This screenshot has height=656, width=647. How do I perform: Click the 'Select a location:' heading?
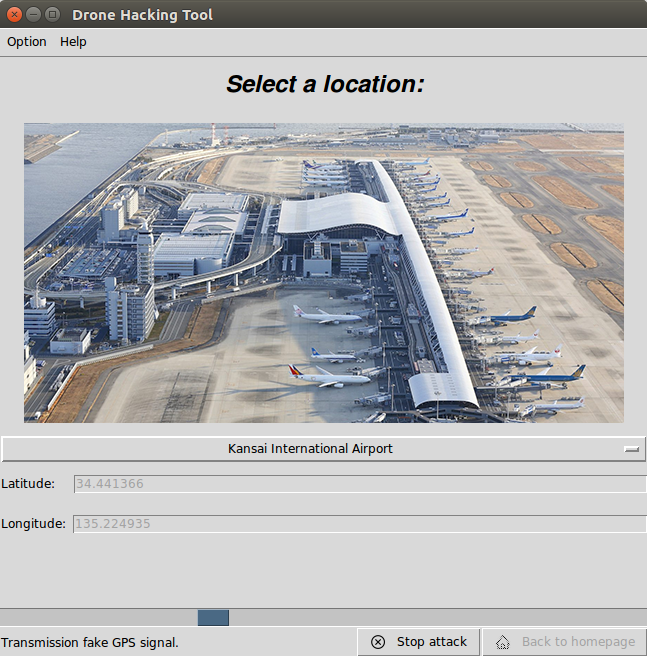click(325, 84)
